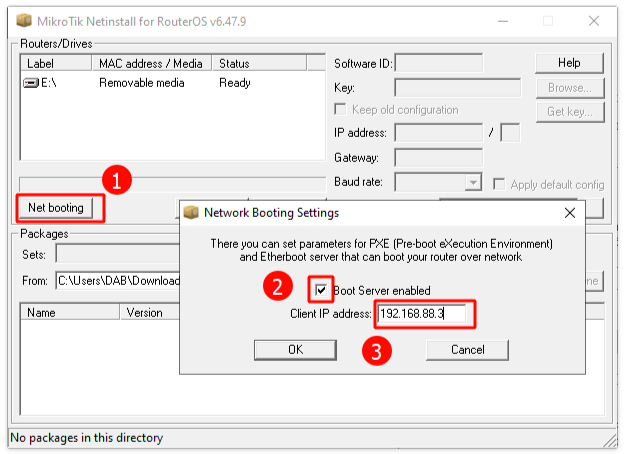Open the Baud rate dropdown
The height and width of the screenshot is (454, 624).
point(473,182)
